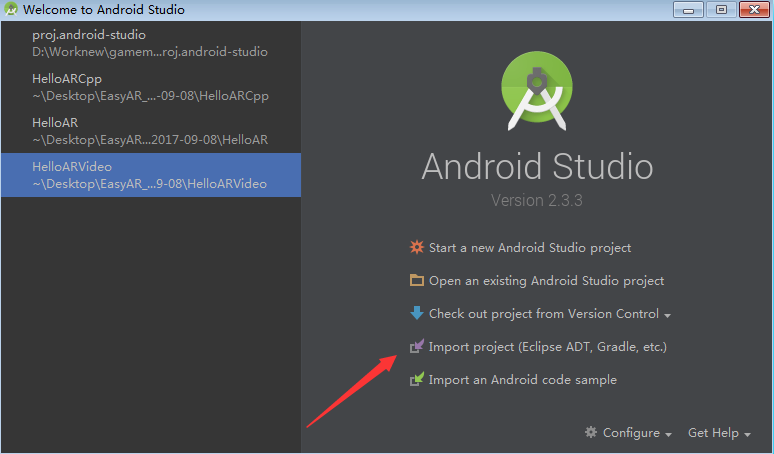Expand the Version Control dropdown arrow
Viewport: 774px width, 454px height.
667,315
